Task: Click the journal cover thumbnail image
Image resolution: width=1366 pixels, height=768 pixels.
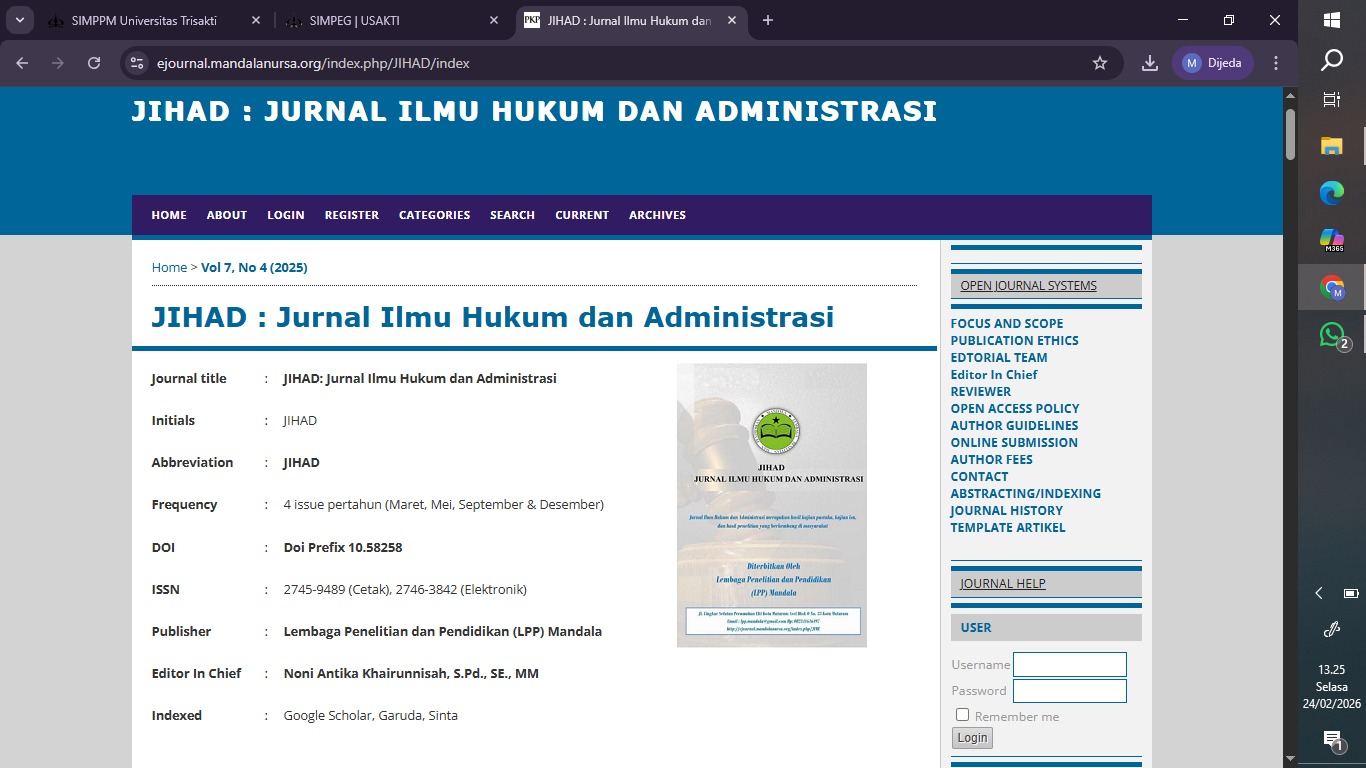Action: click(x=771, y=505)
